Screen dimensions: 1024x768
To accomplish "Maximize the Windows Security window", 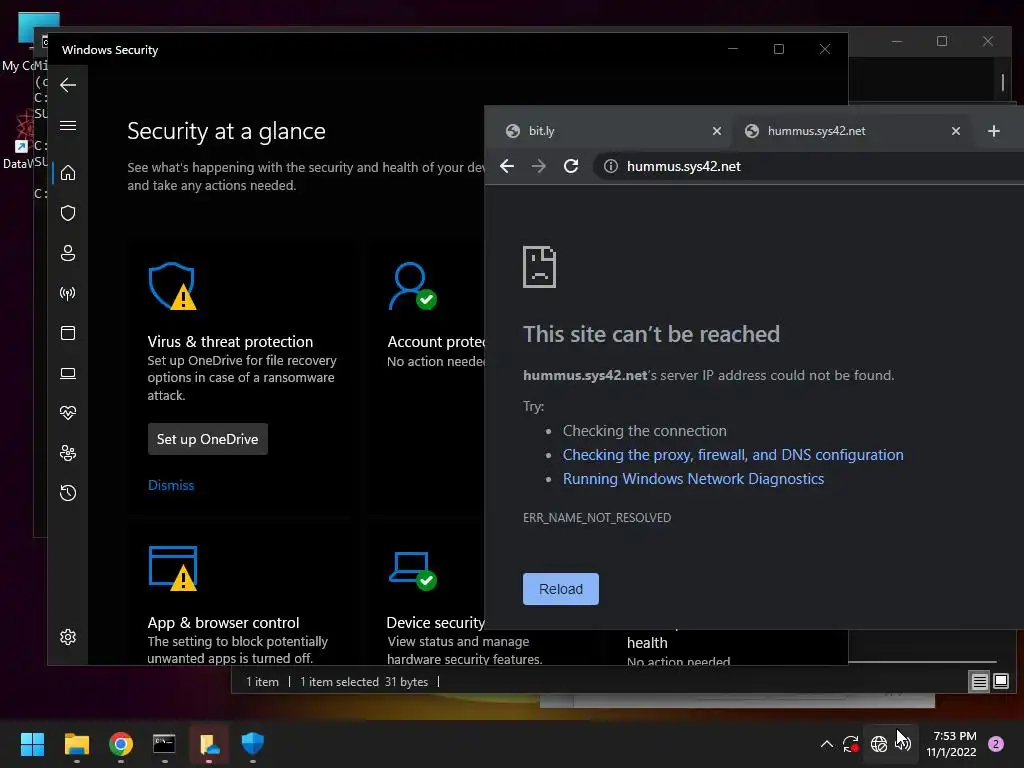I will tap(779, 50).
